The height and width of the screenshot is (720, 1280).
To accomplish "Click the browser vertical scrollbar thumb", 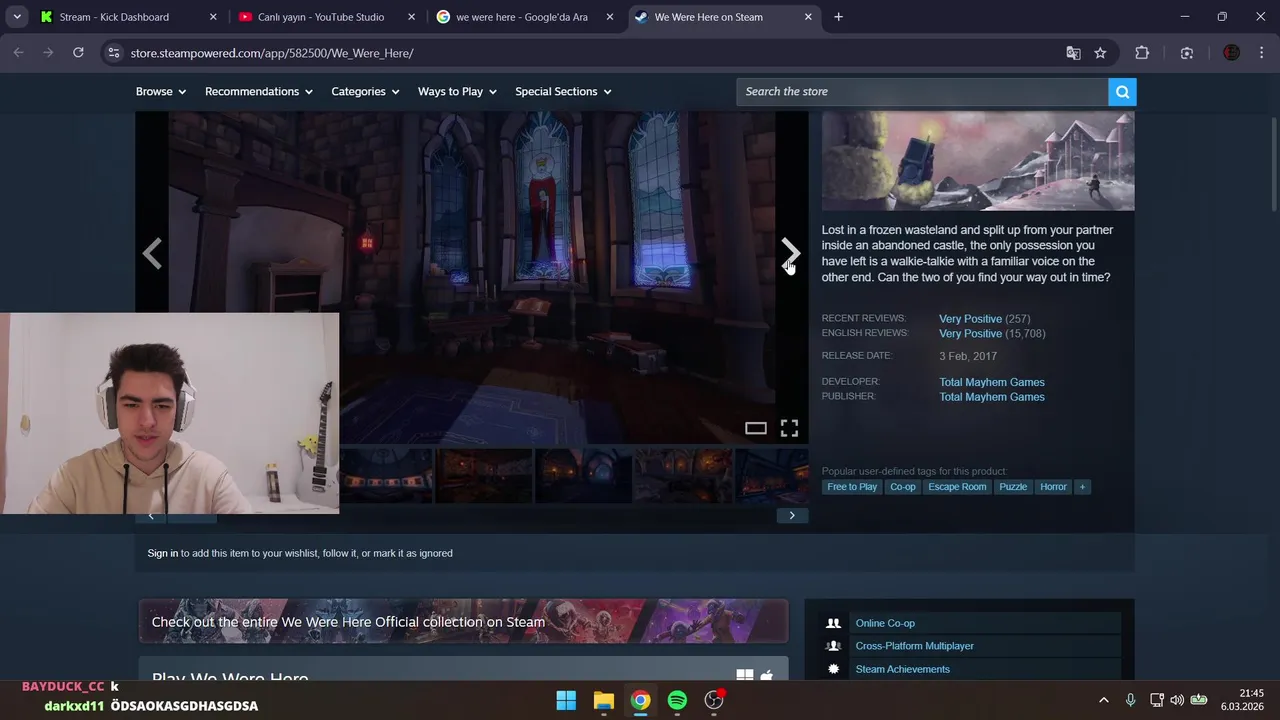I will coord(1273,165).
